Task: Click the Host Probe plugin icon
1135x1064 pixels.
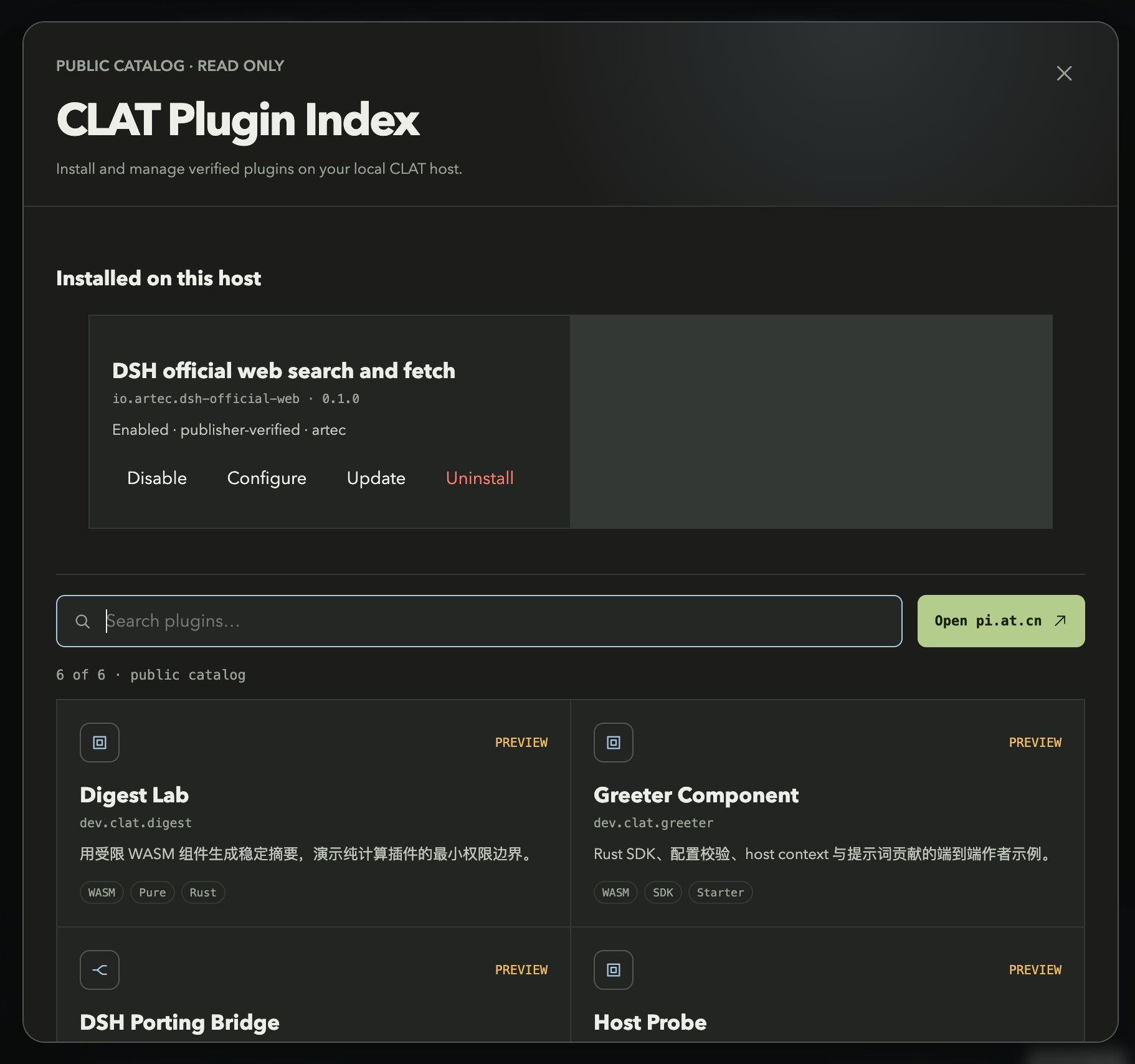Action: click(614, 970)
